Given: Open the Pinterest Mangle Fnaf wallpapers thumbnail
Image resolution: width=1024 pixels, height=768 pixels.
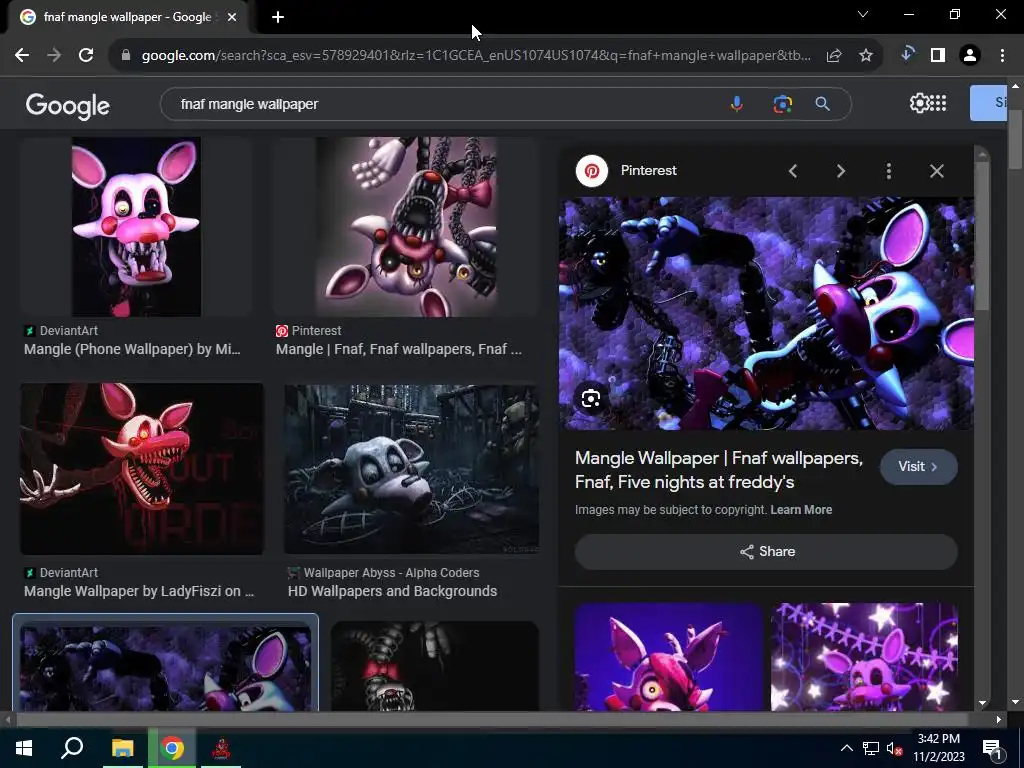Looking at the screenshot, I should [406, 227].
